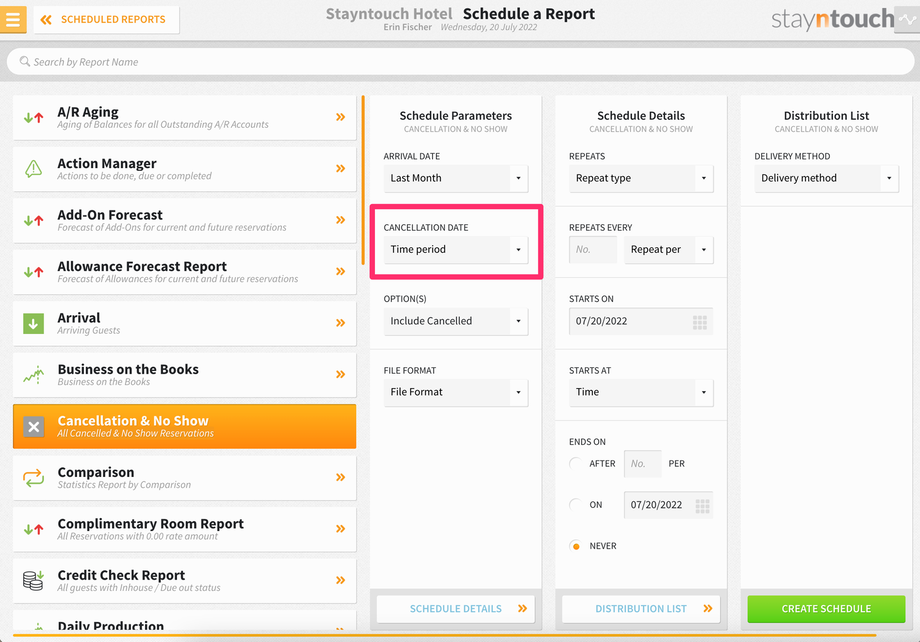The image size is (920, 642).
Task: Click the activity pulse icon in header
Action: coord(907,19)
